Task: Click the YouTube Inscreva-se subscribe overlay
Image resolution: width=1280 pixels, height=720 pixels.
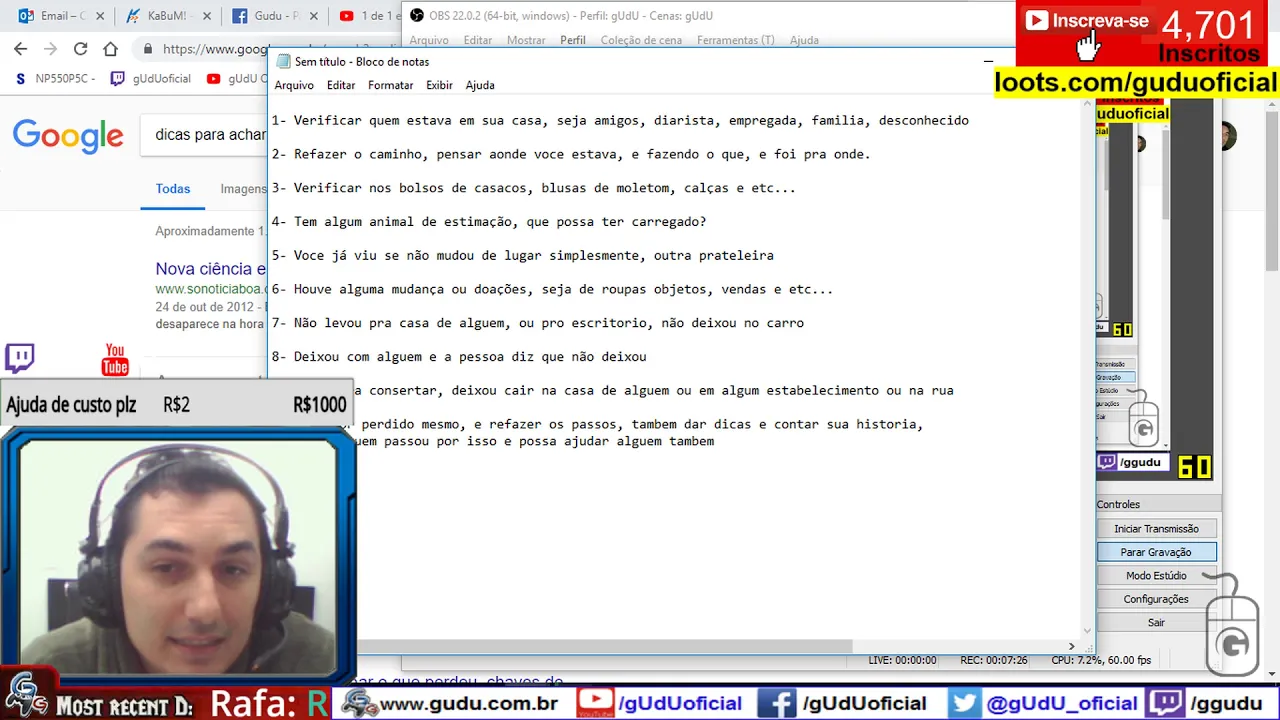Action: click(1088, 21)
